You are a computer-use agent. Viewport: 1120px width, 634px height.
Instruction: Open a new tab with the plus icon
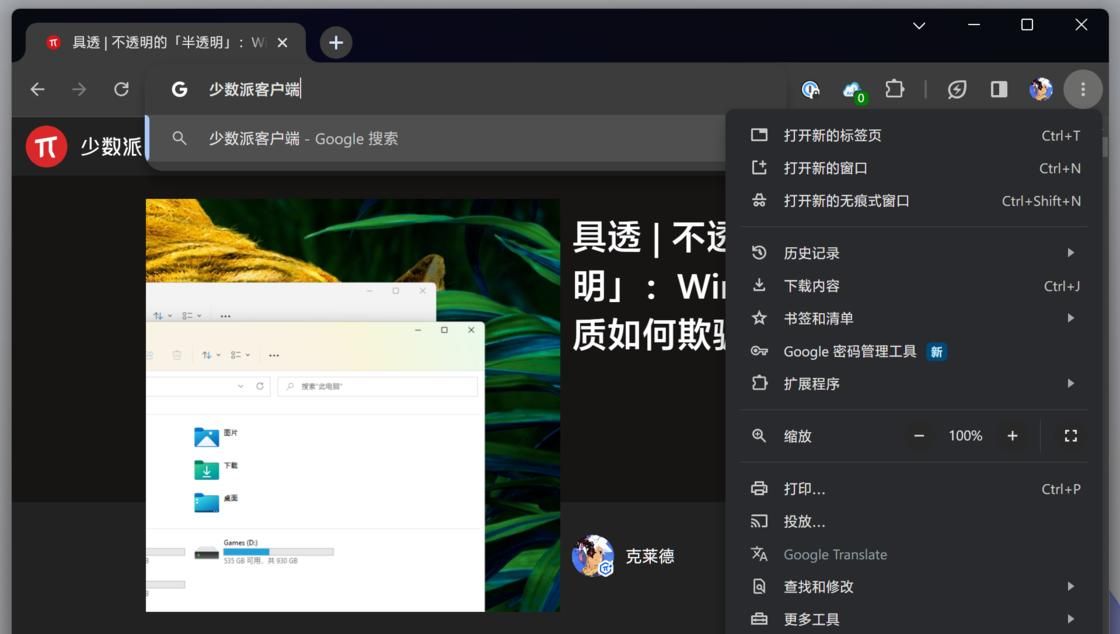[x=335, y=42]
